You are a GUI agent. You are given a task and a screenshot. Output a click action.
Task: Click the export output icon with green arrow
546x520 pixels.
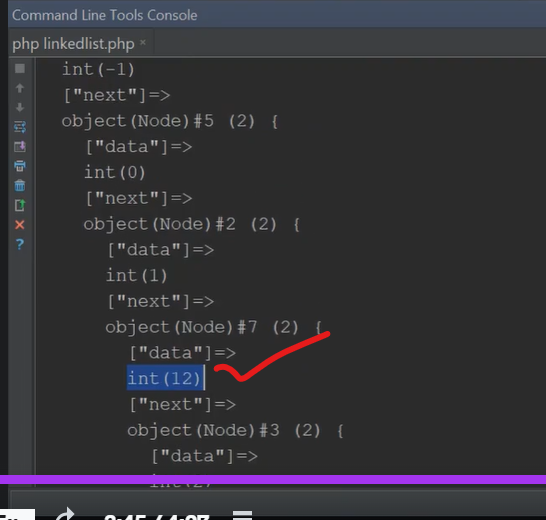(20, 205)
